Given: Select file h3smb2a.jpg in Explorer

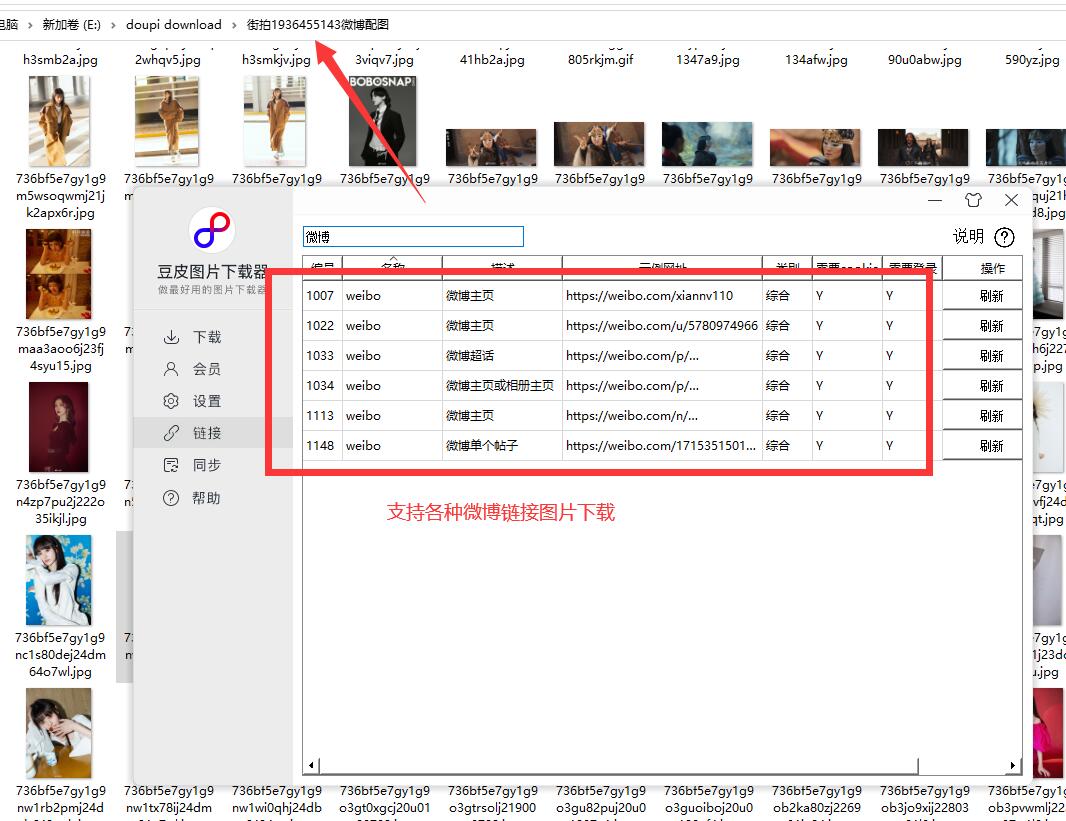Looking at the screenshot, I should (61, 59).
